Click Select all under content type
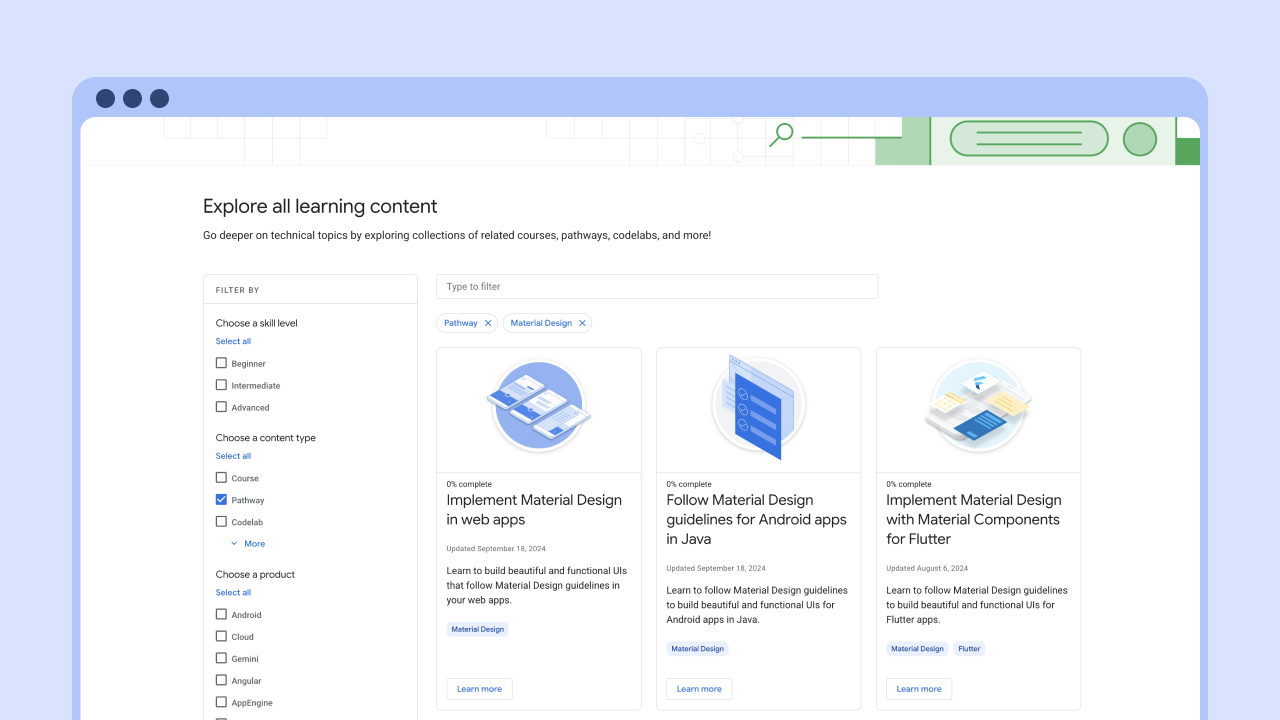 pos(233,455)
